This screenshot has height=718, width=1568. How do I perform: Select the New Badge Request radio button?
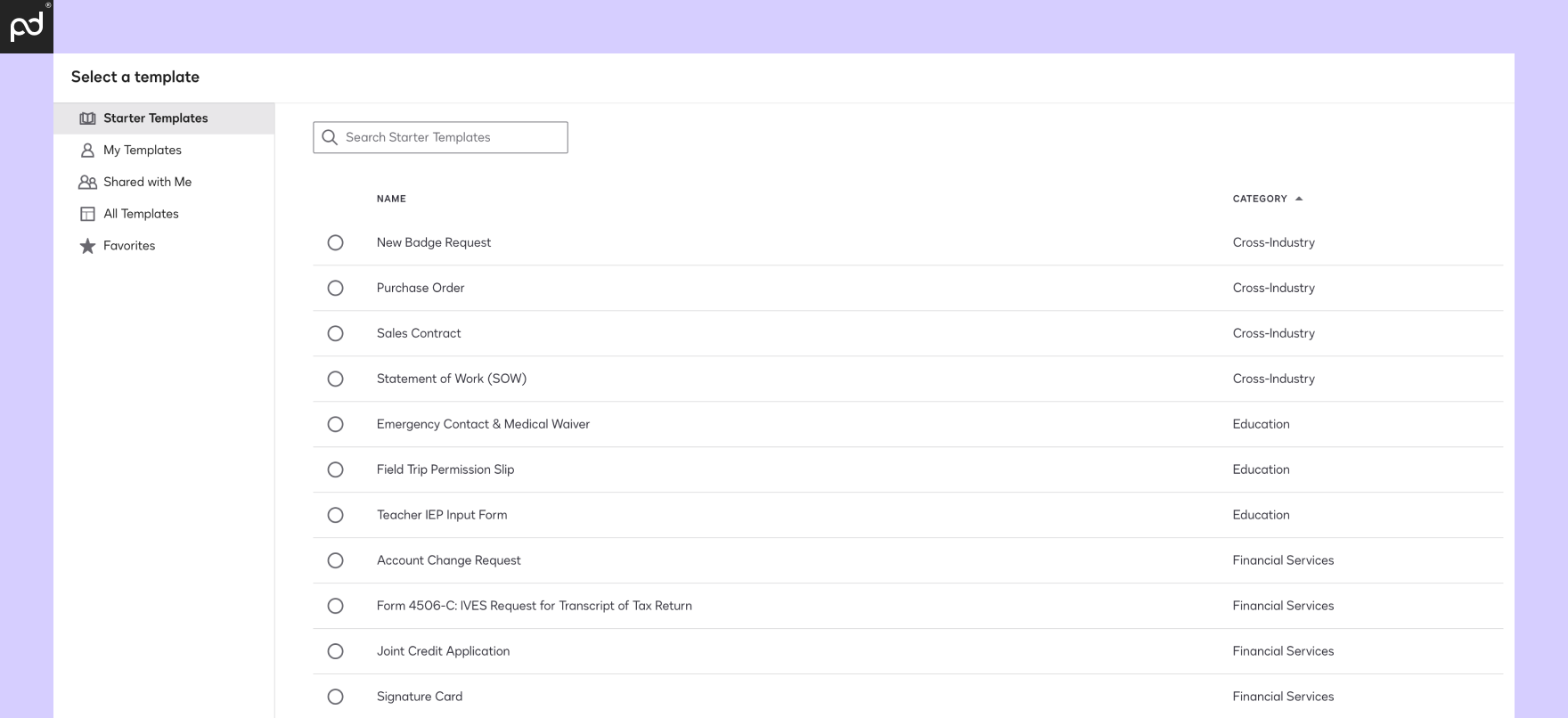pos(335,242)
